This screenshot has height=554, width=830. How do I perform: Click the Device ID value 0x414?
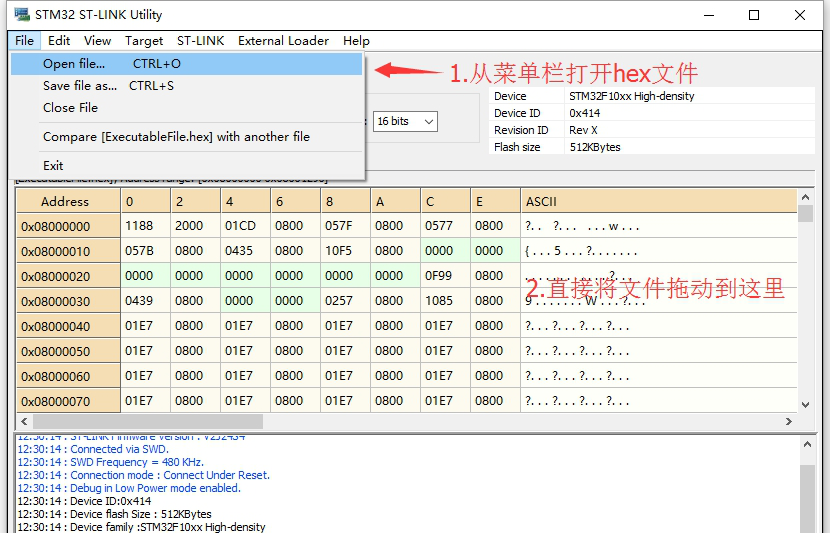point(584,113)
